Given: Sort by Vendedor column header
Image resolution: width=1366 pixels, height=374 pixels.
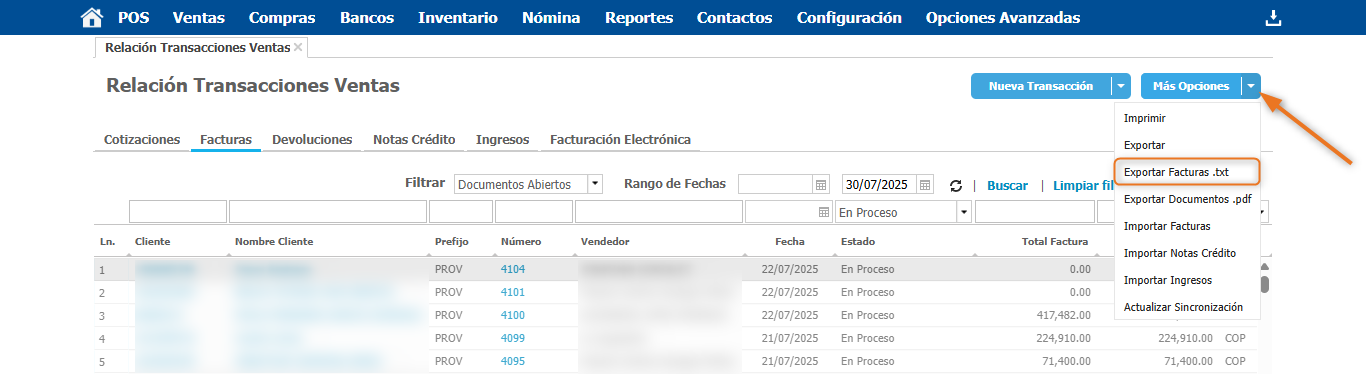Looking at the screenshot, I should pyautogui.click(x=605, y=242).
